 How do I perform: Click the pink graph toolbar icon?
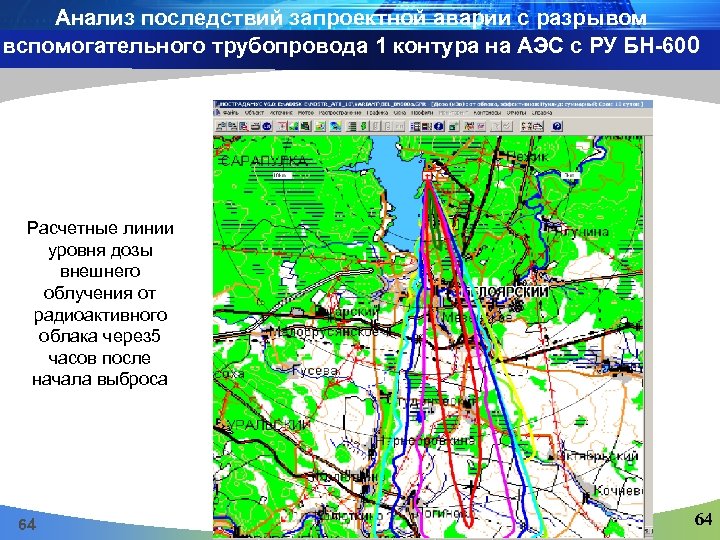pos(480,126)
